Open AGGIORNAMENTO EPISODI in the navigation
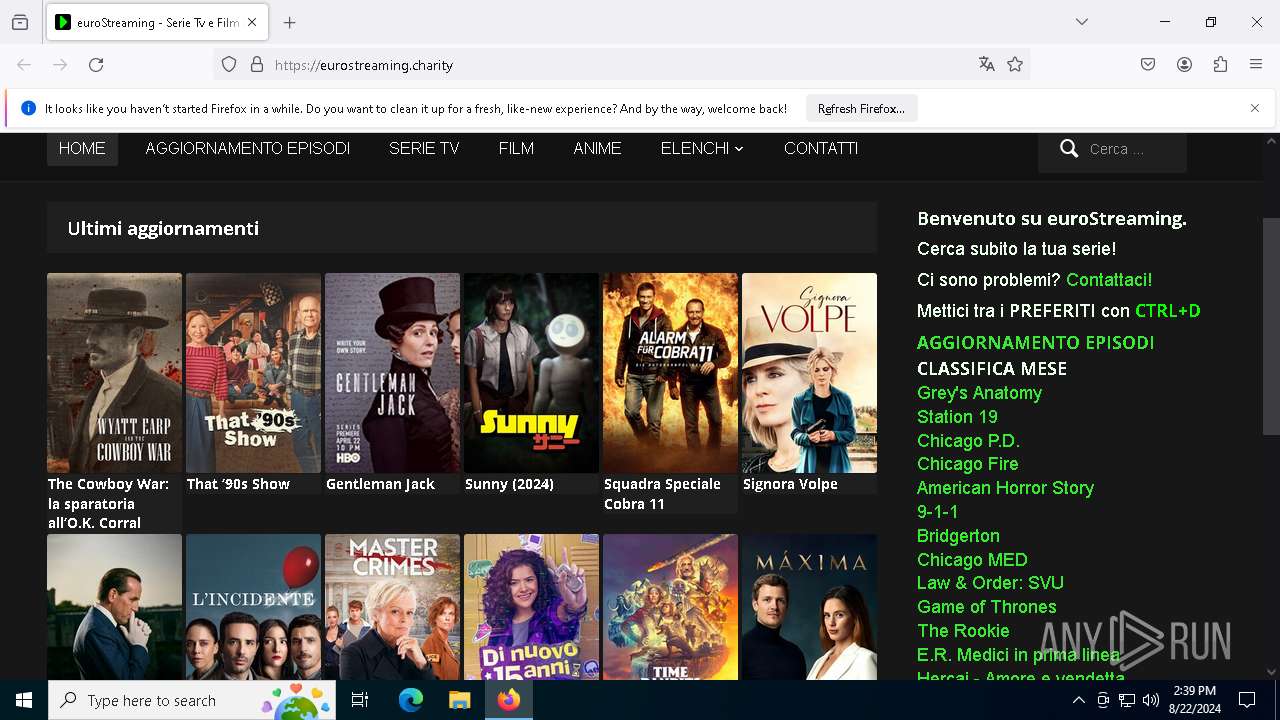This screenshot has height=720, width=1280. (247, 148)
